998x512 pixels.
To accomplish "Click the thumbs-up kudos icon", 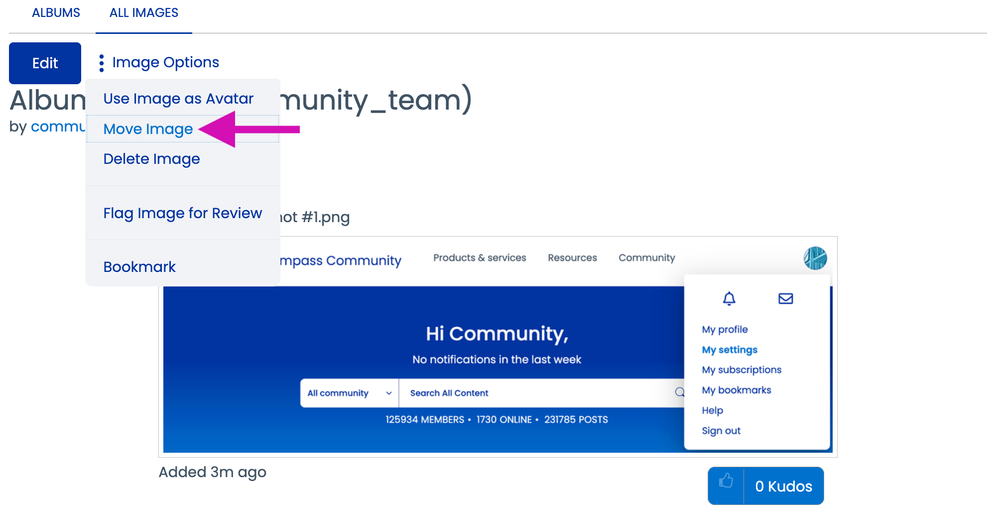I will click(x=726, y=485).
